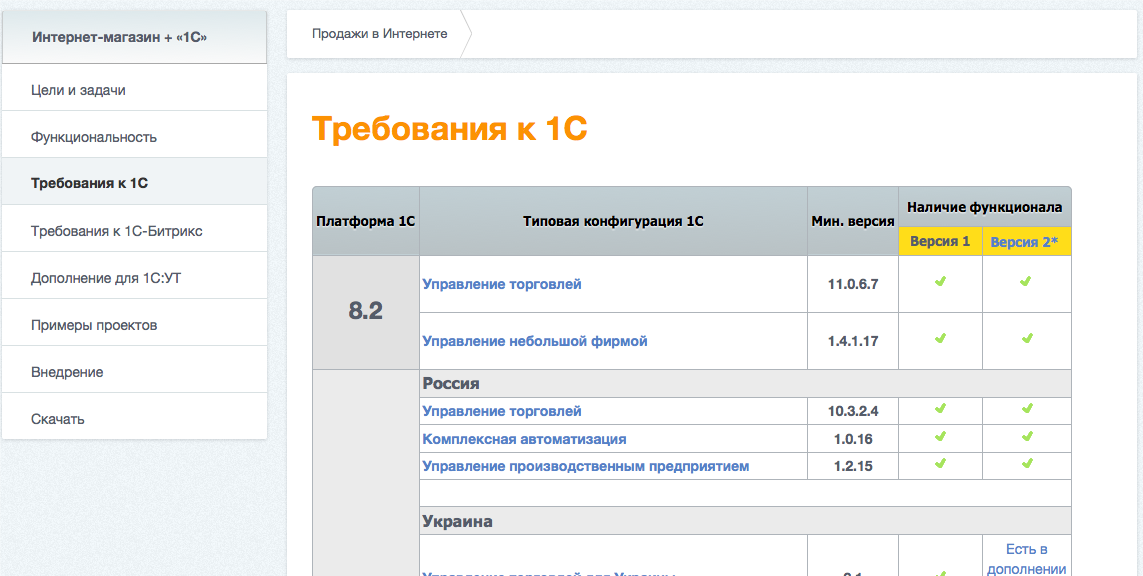Click Версия 1 checkmark for version 10.3.2.4

tap(940, 408)
